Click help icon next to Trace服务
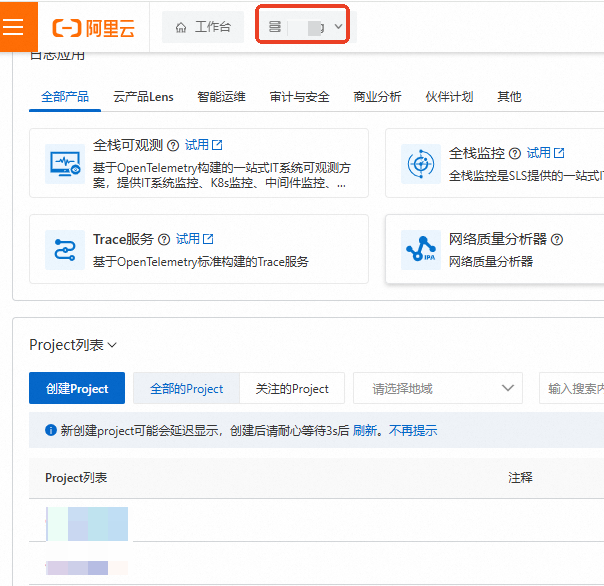The image size is (604, 586). [164, 240]
